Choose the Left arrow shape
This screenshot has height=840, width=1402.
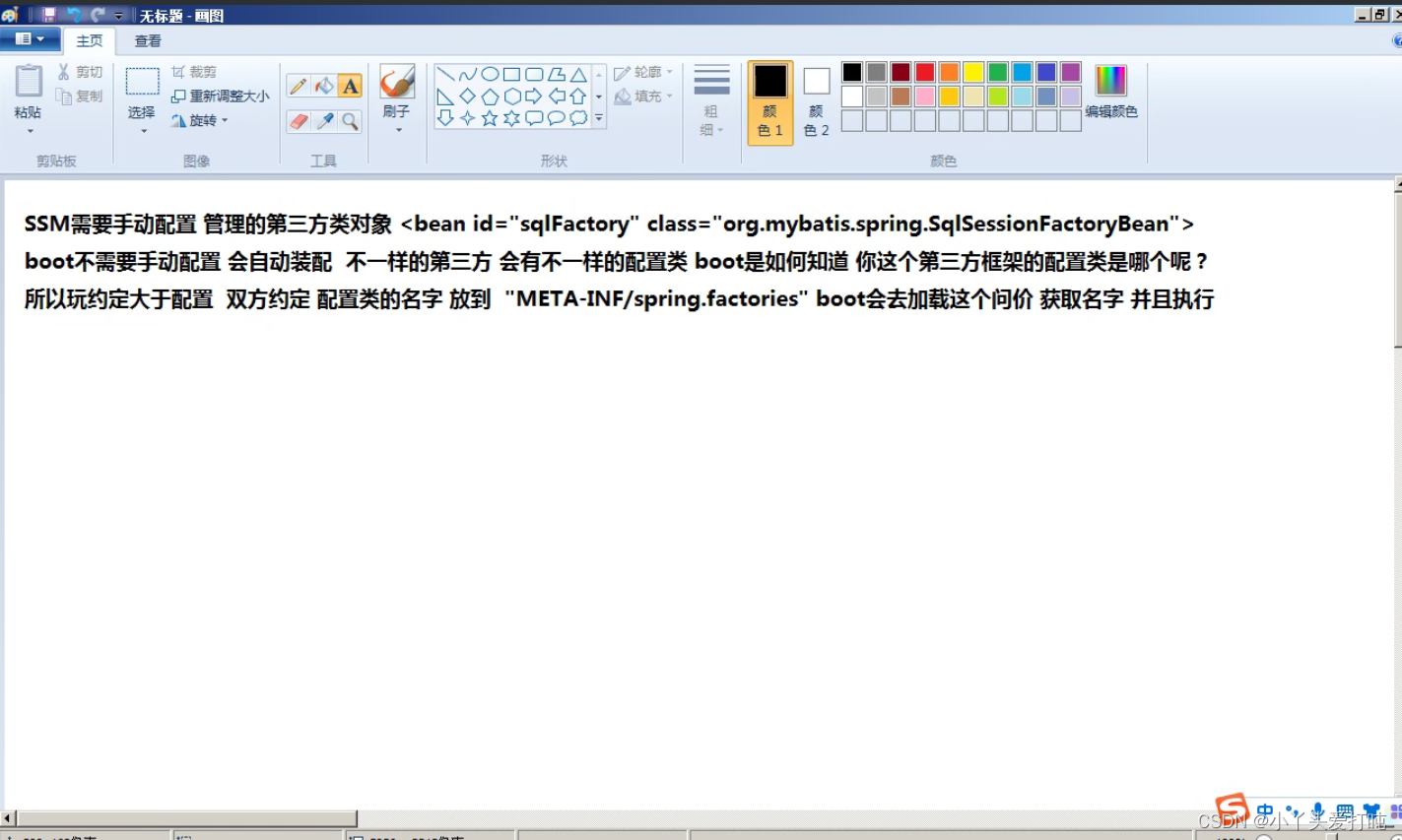click(557, 97)
